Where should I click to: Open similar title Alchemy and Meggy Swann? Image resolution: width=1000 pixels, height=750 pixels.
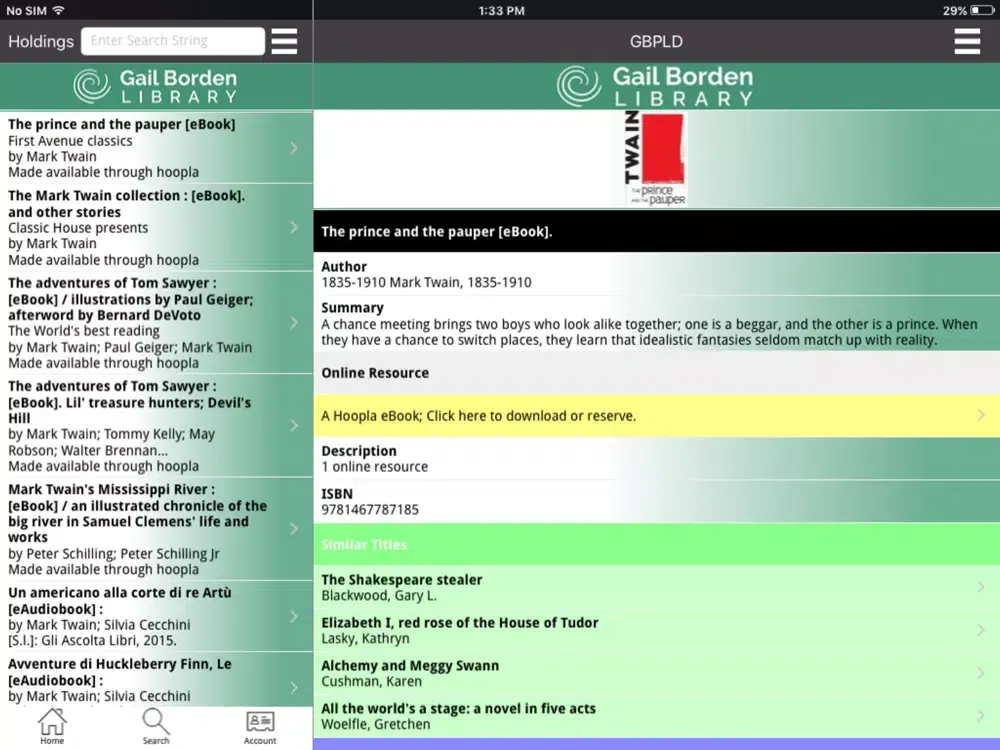coord(656,673)
